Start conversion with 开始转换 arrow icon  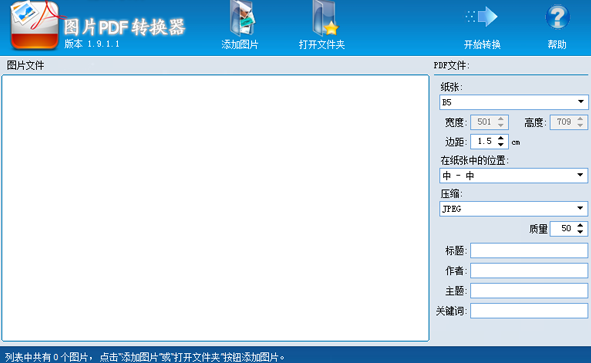coord(482,17)
